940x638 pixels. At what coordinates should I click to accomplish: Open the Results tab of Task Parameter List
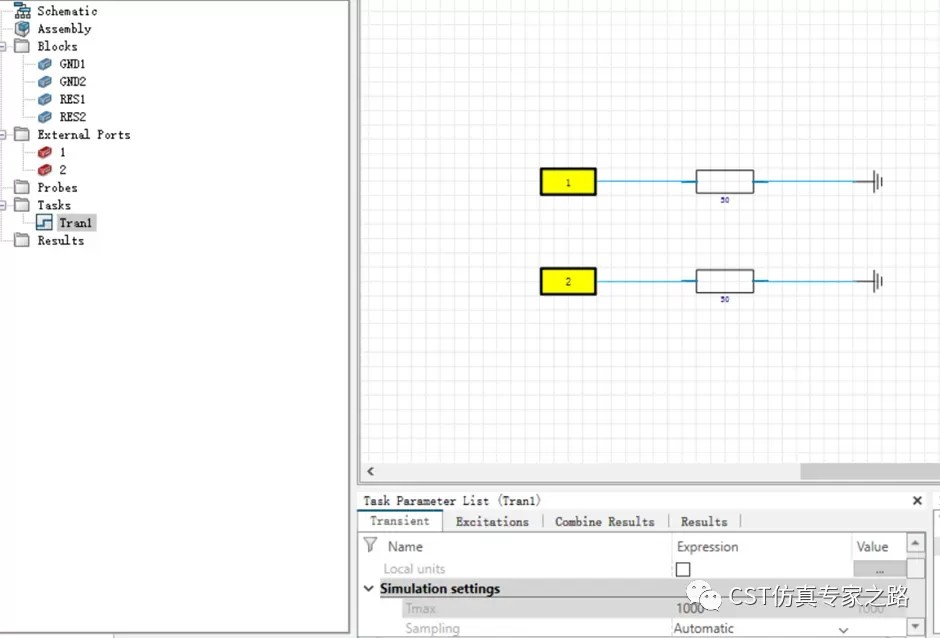[x=704, y=521]
